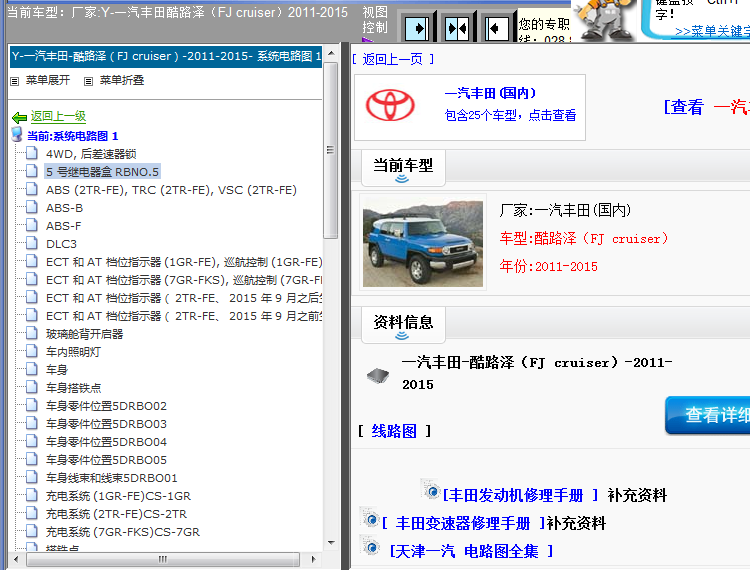This screenshot has height=570, width=750.
Task: Select tree item 车身零件位置5DRBO04
Action: click(106, 442)
